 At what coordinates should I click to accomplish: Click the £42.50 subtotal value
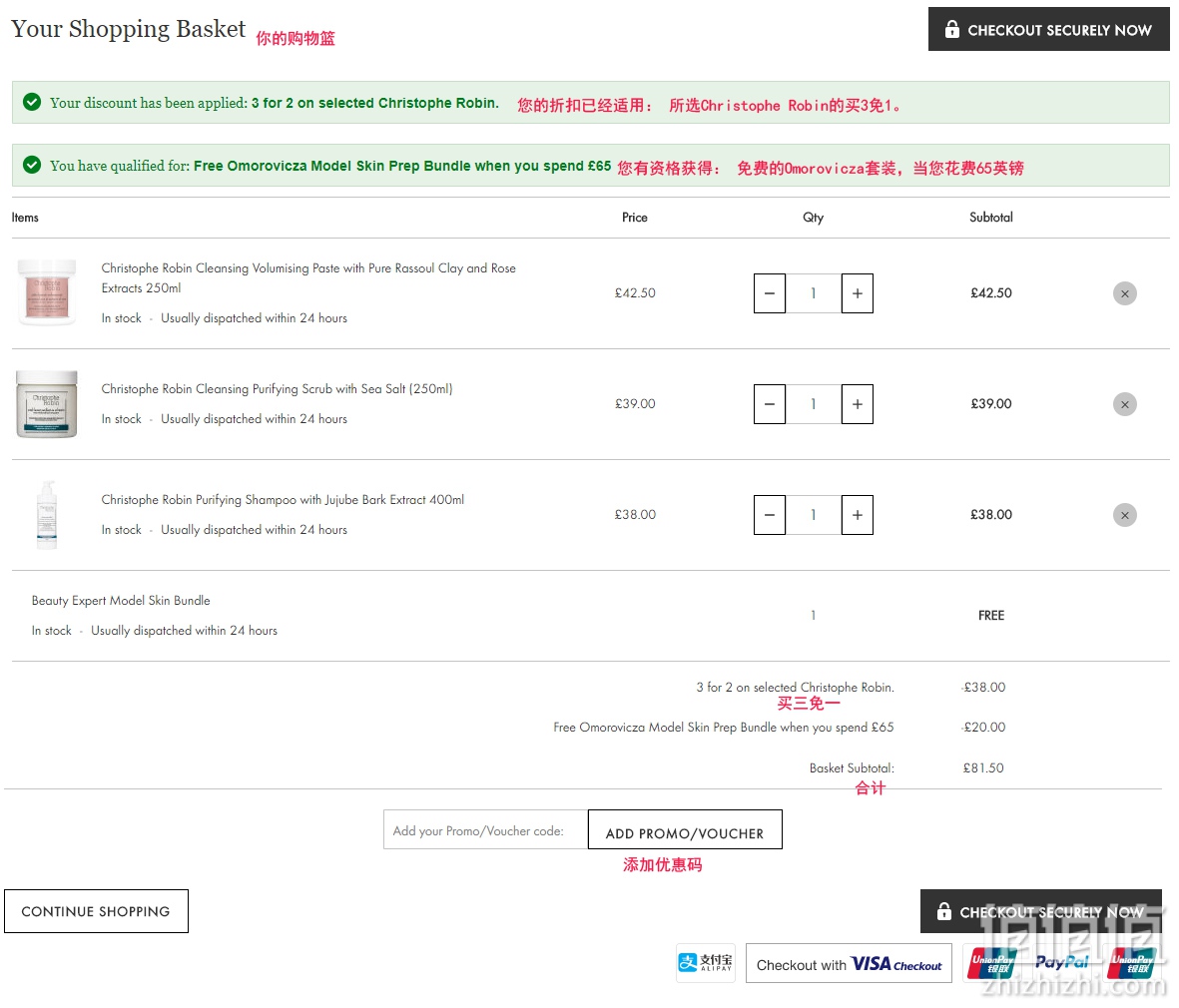(x=991, y=293)
